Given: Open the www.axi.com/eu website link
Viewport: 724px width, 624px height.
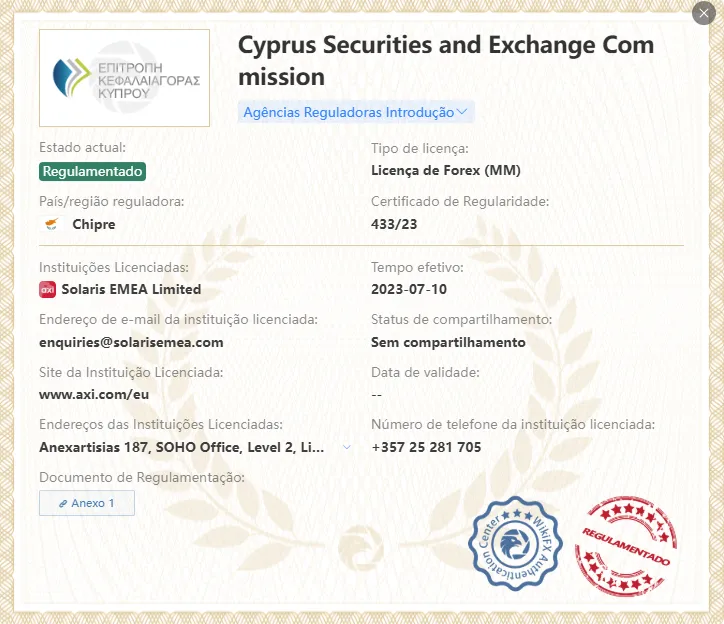Looking at the screenshot, I should 94,394.
